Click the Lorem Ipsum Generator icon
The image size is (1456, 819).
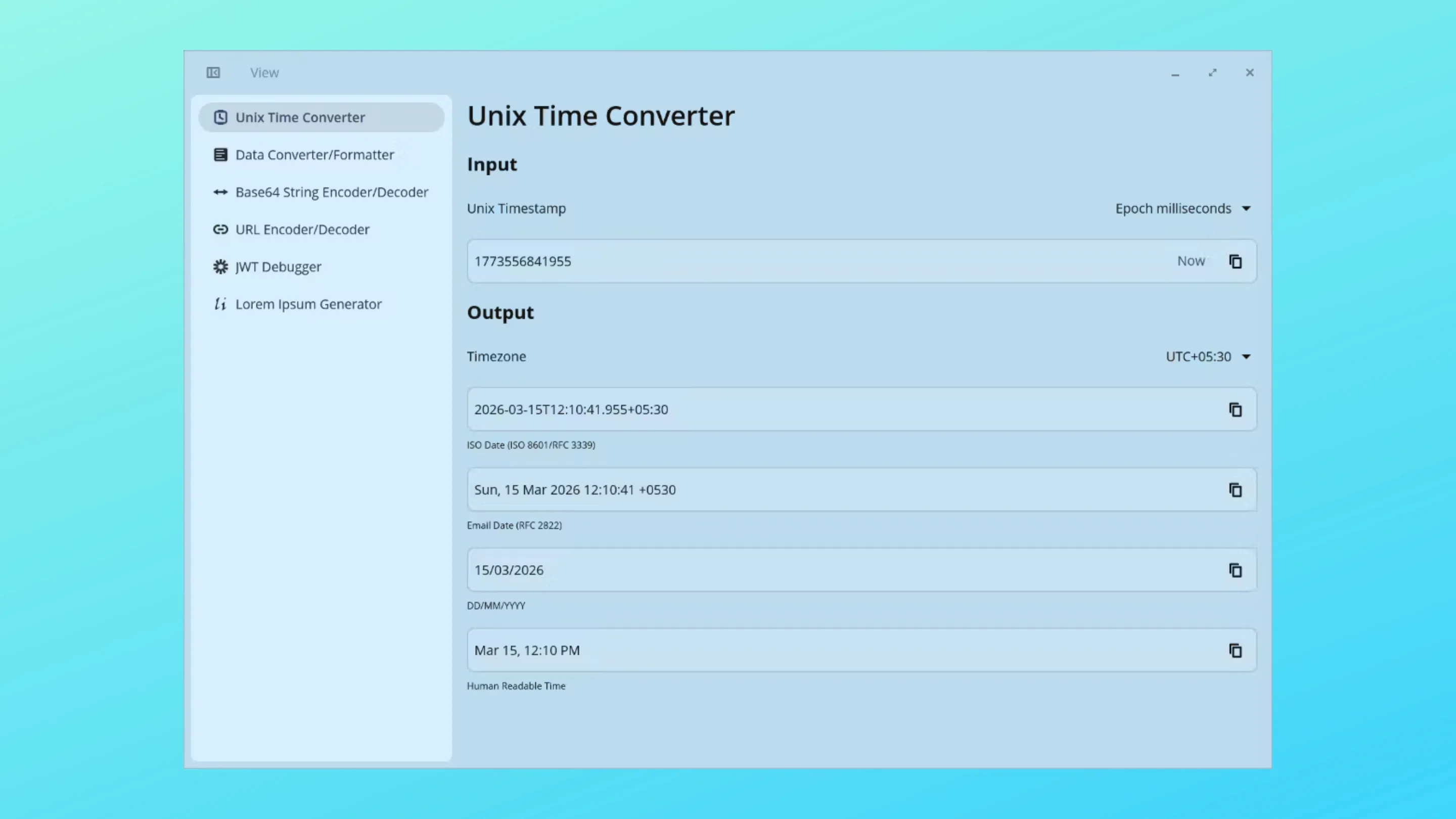click(220, 304)
